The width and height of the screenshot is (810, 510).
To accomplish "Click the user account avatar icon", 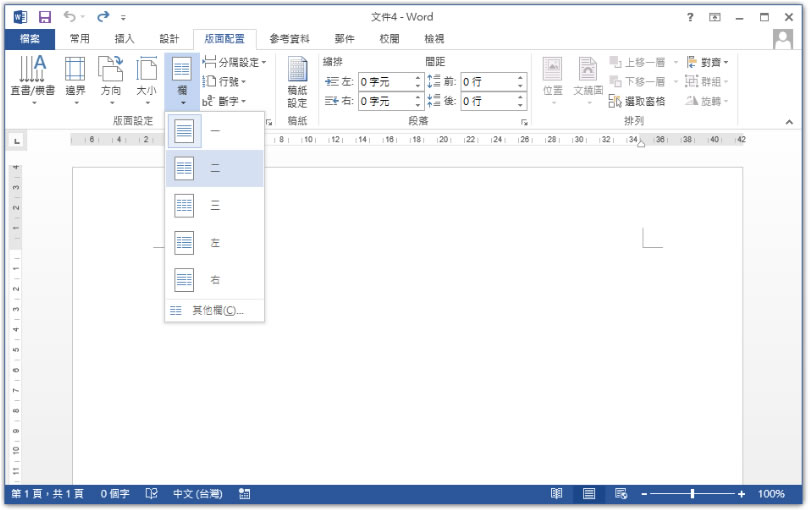I will (x=783, y=39).
